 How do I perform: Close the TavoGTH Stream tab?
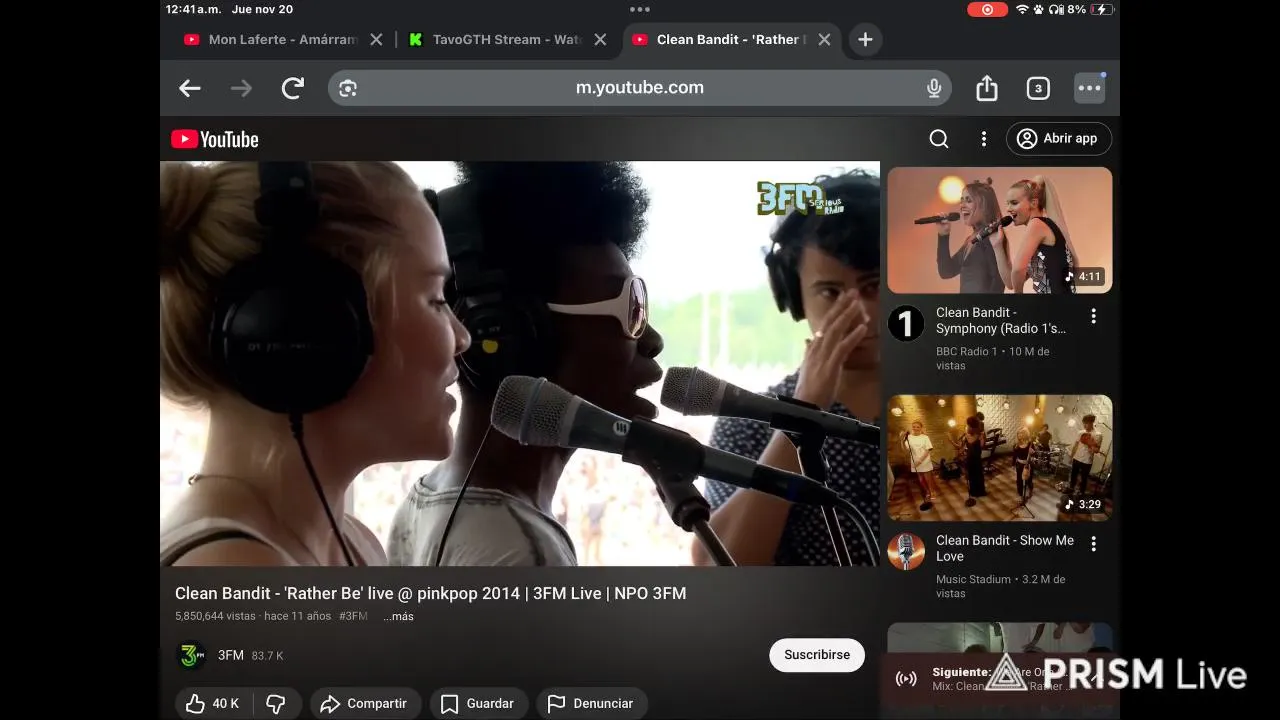click(x=600, y=39)
